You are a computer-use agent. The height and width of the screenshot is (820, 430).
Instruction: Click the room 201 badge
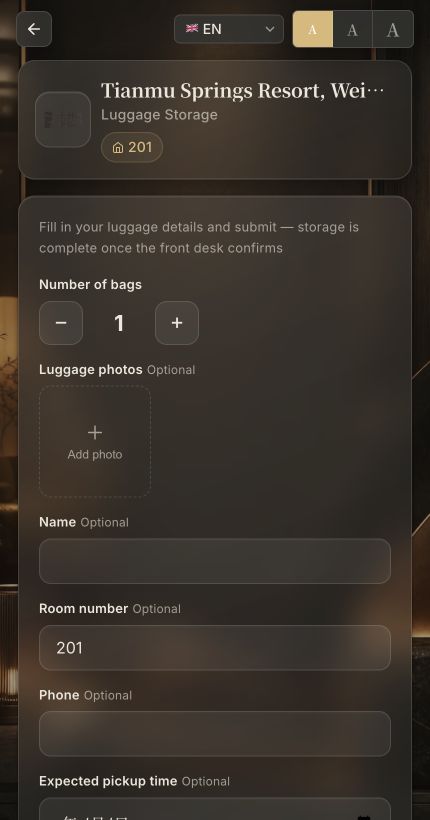pyautogui.click(x=132, y=147)
